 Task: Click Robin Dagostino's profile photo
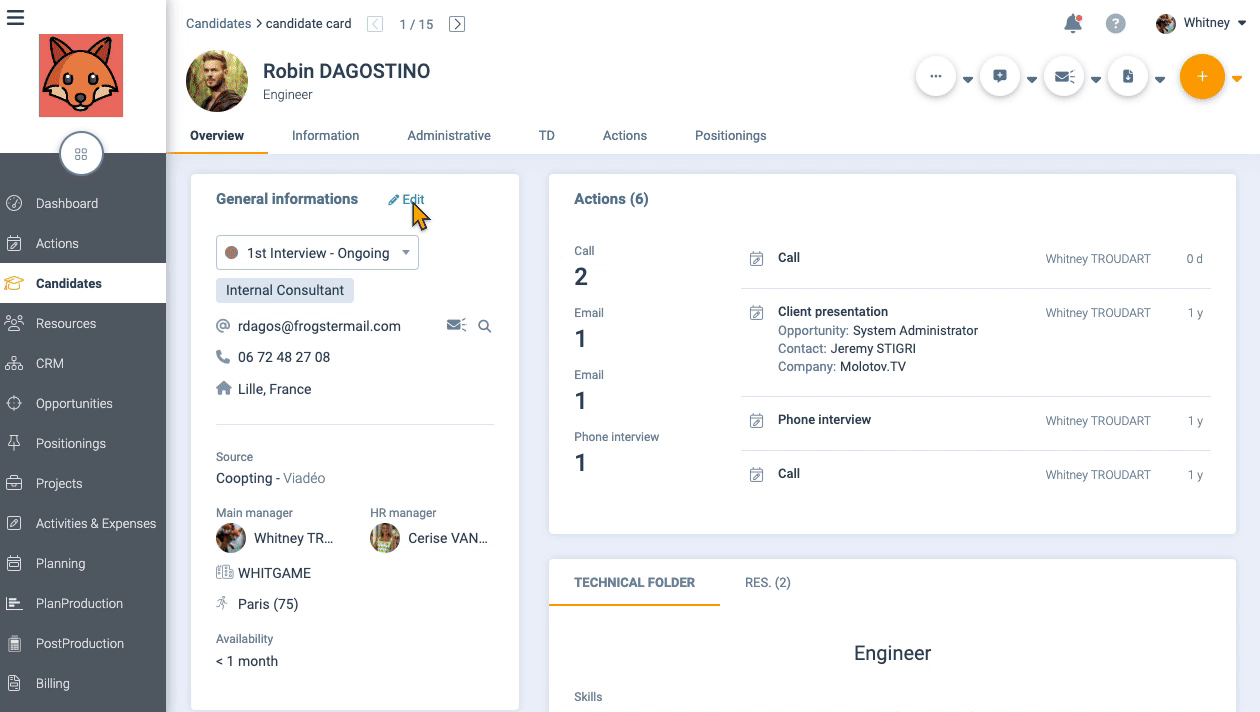click(217, 81)
